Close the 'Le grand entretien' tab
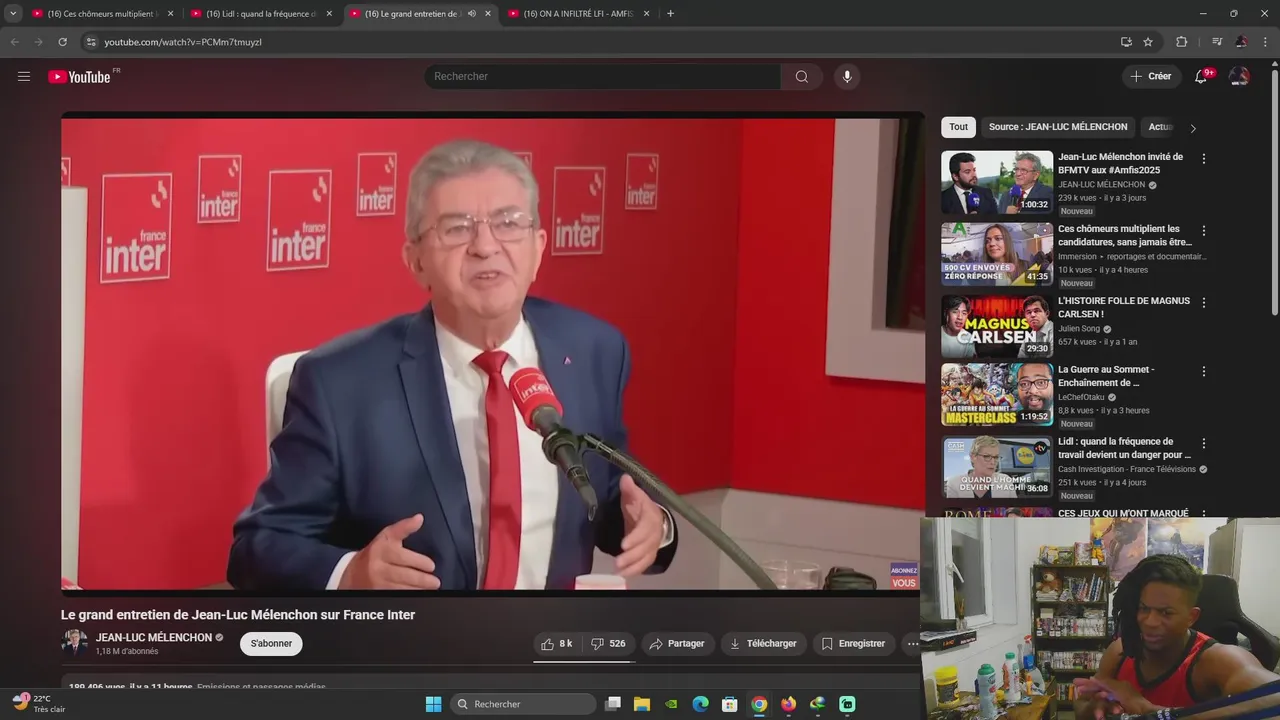 tap(488, 14)
